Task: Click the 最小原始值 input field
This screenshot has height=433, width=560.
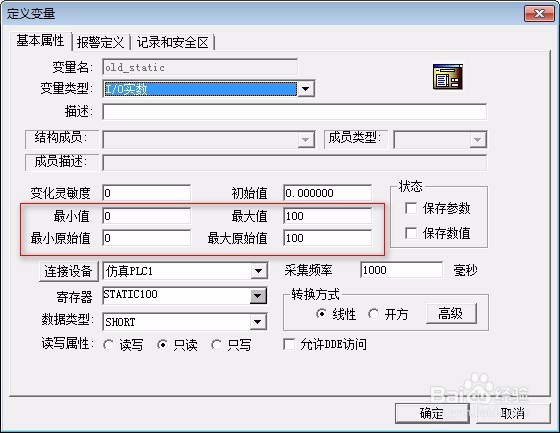Action: (146, 238)
